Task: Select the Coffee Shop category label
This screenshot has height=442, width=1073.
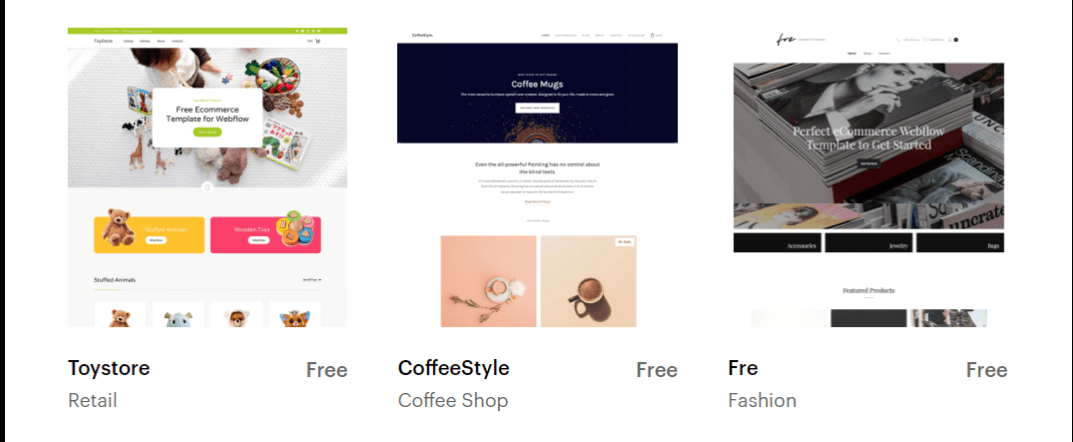Action: [453, 400]
